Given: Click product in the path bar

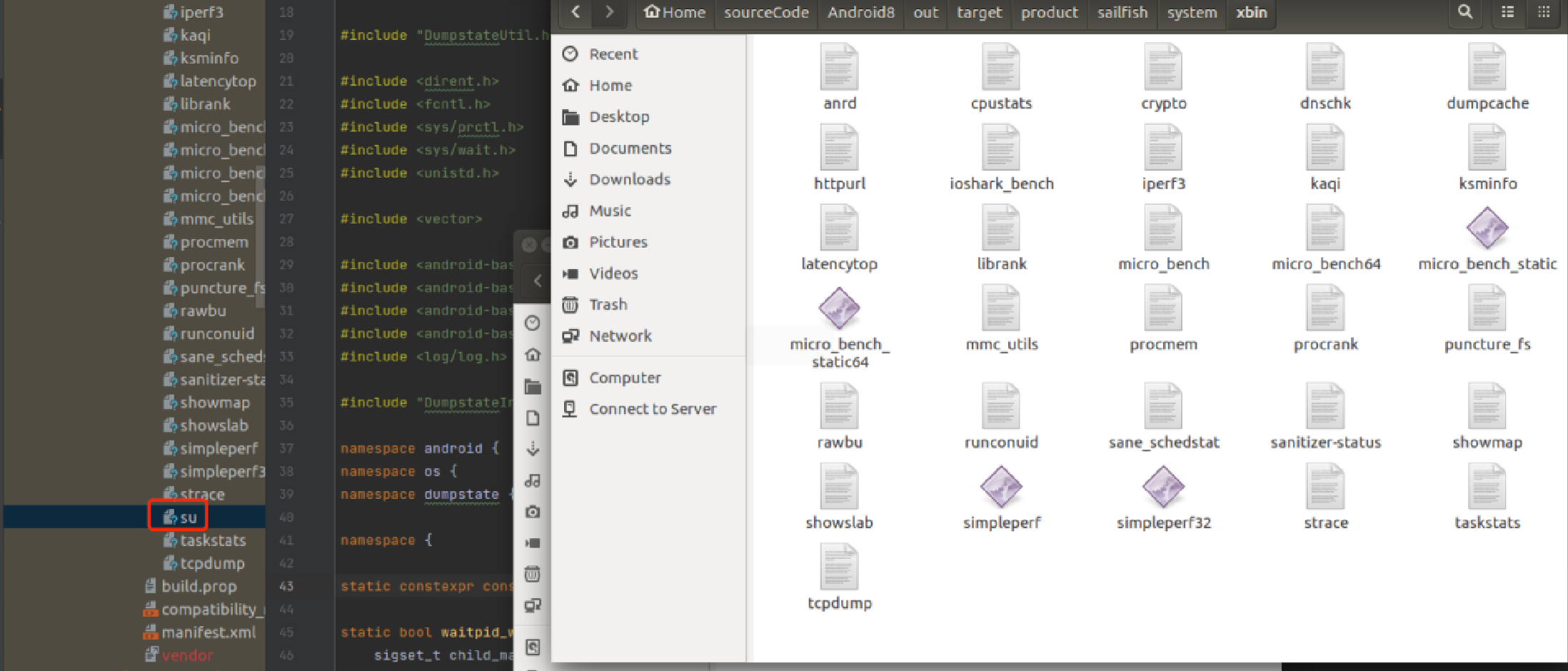Looking at the screenshot, I should 1049,12.
